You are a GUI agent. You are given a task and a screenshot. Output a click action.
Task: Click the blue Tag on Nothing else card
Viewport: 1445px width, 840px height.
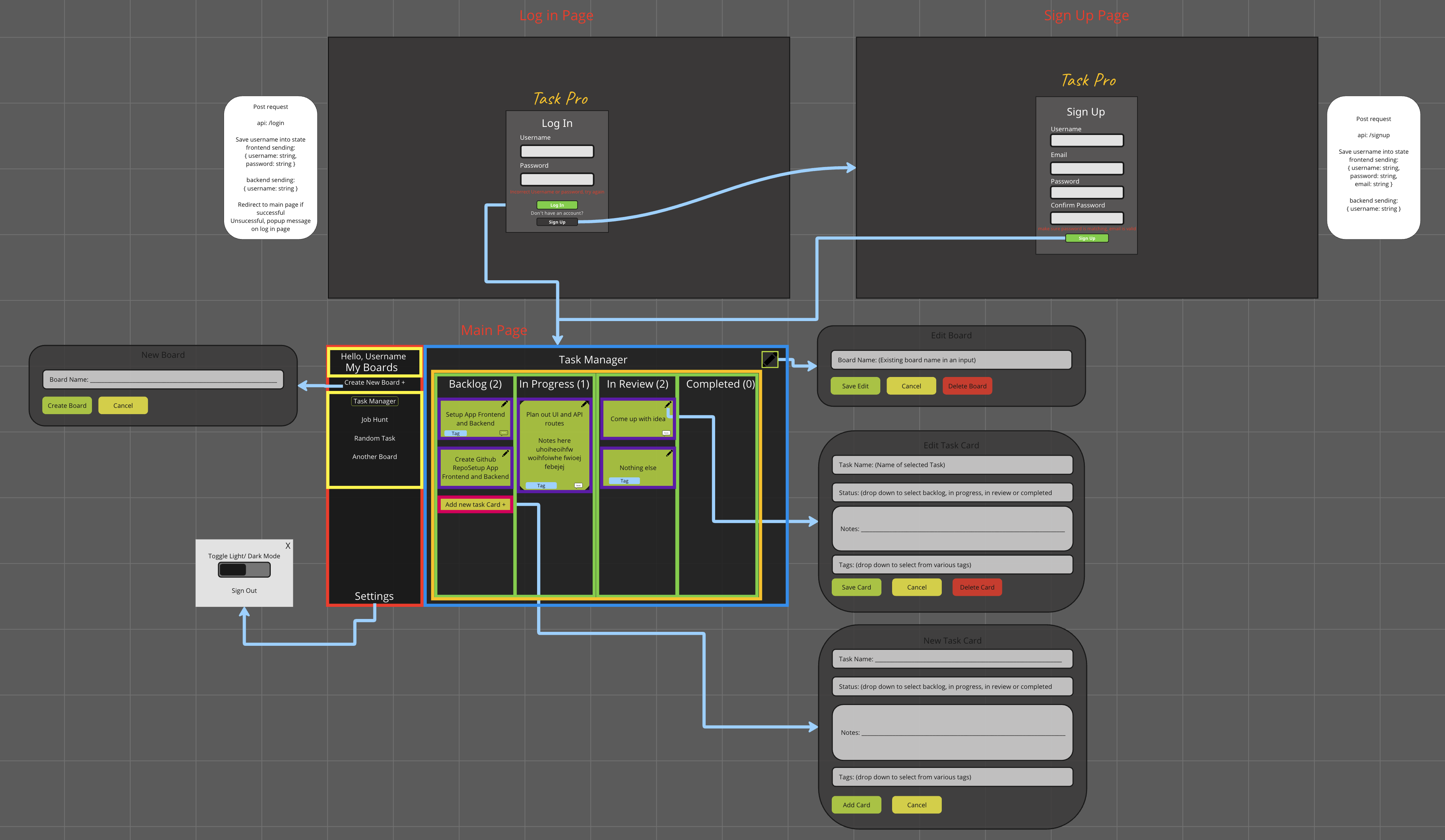624,481
